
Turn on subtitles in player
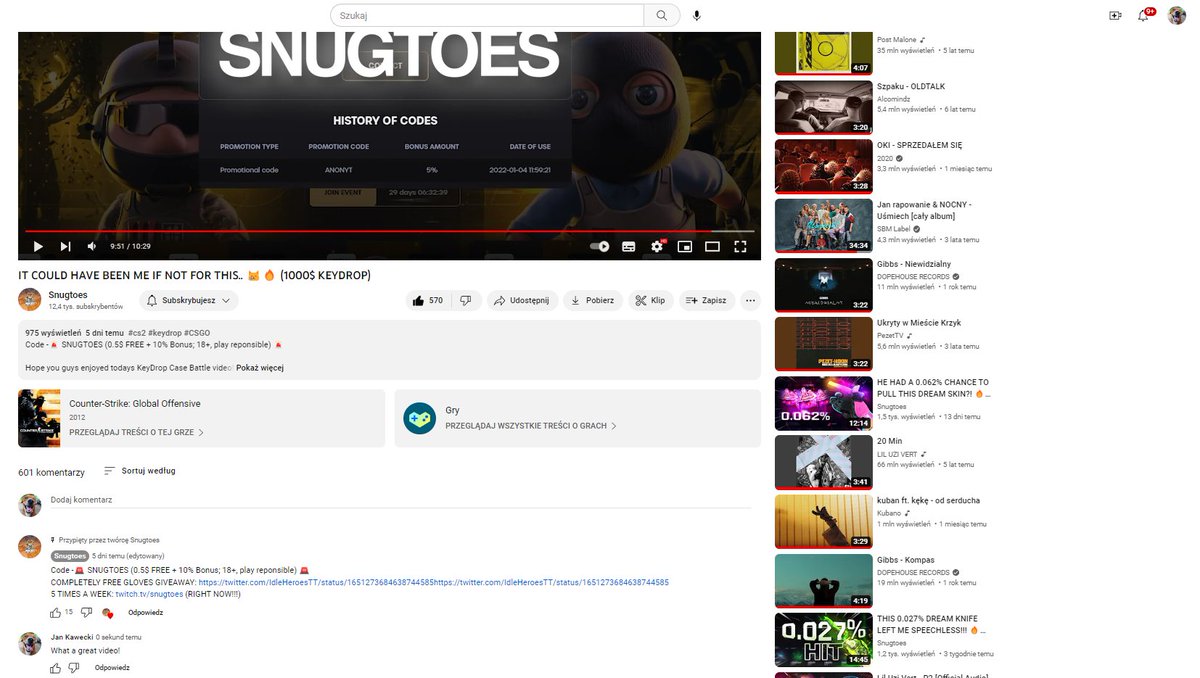[x=629, y=246]
